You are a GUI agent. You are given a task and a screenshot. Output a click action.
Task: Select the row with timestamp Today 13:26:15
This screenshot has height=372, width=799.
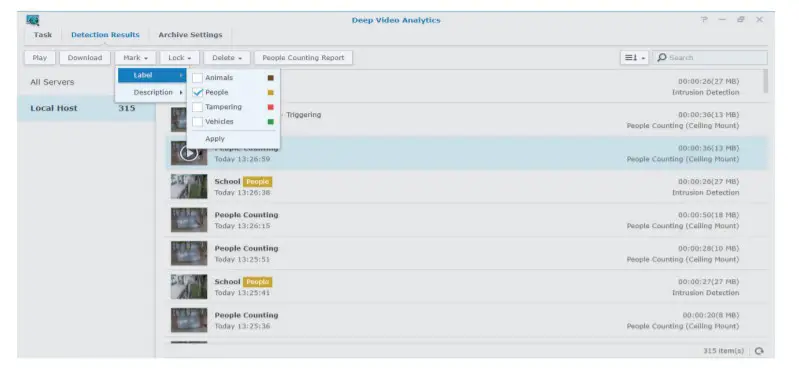(x=466, y=220)
